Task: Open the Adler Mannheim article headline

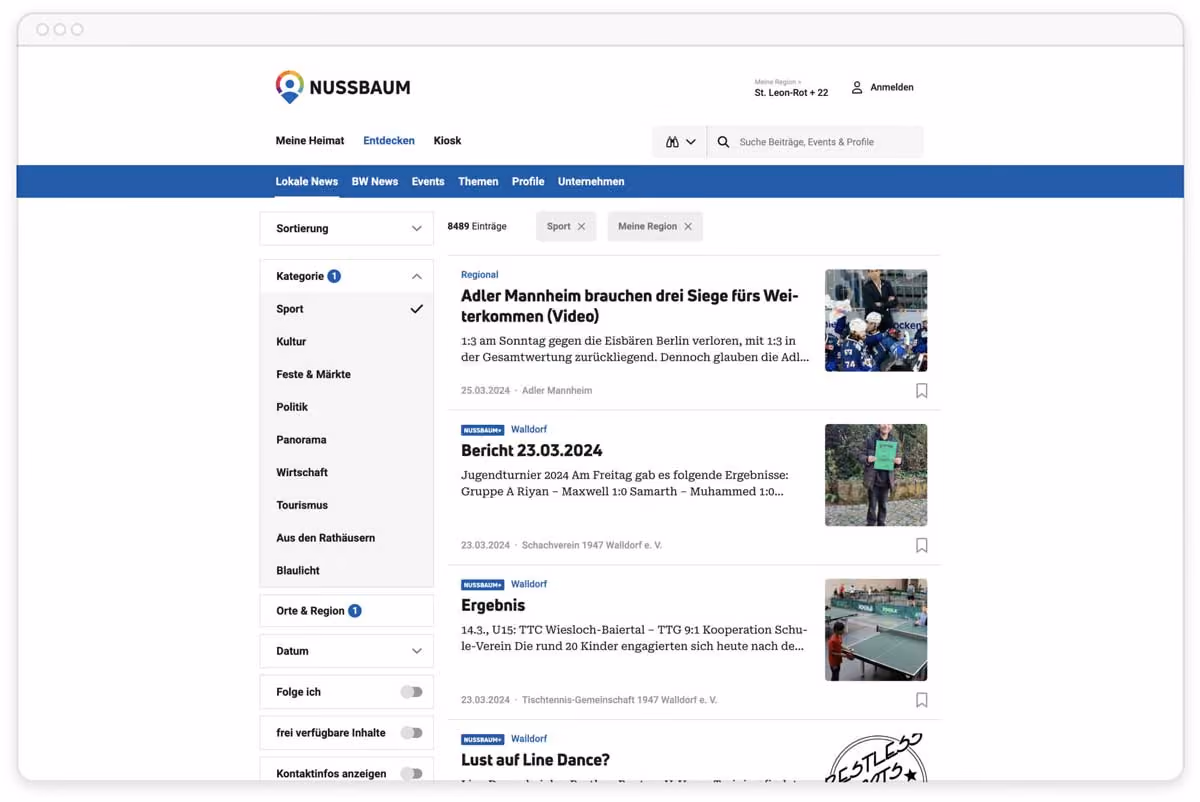Action: coord(630,306)
